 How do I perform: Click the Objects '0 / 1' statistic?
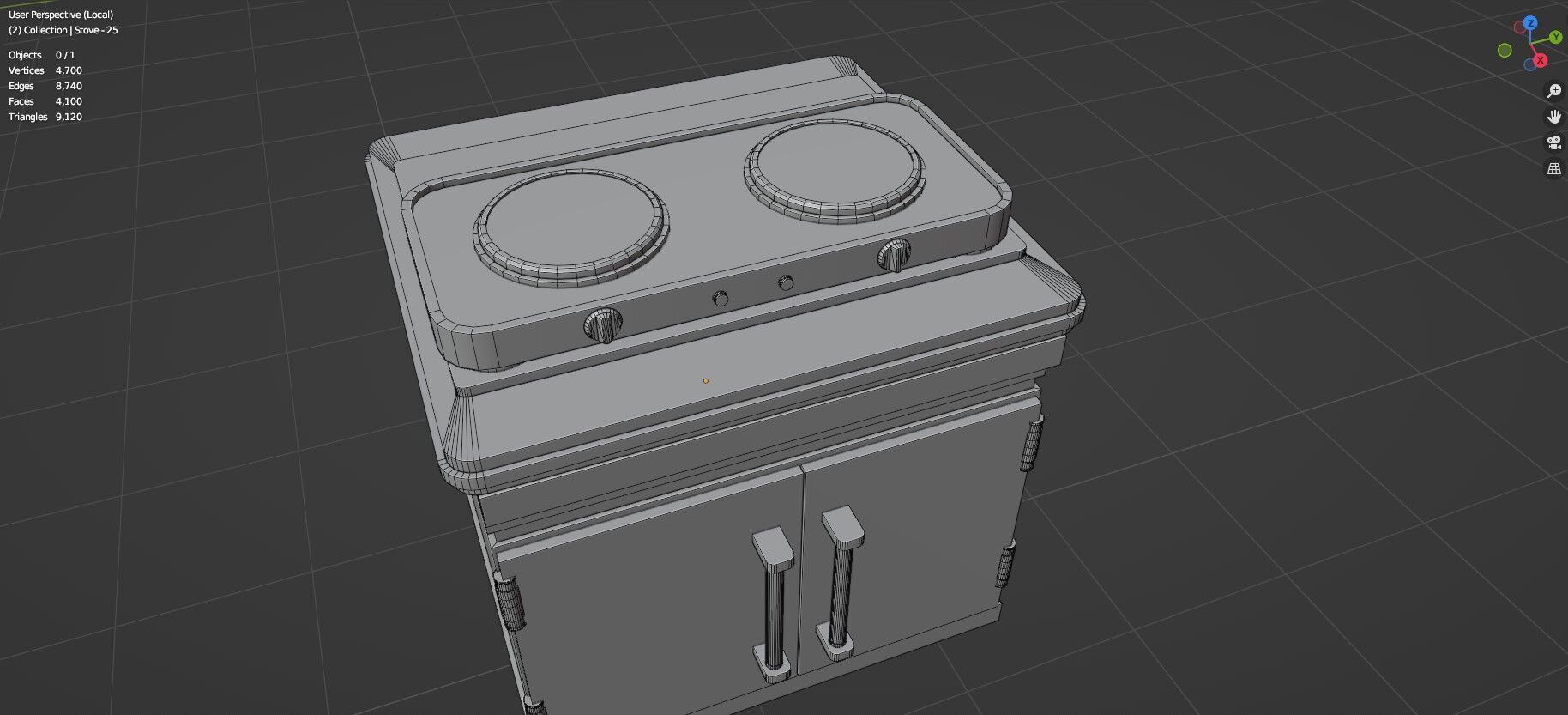click(x=65, y=55)
